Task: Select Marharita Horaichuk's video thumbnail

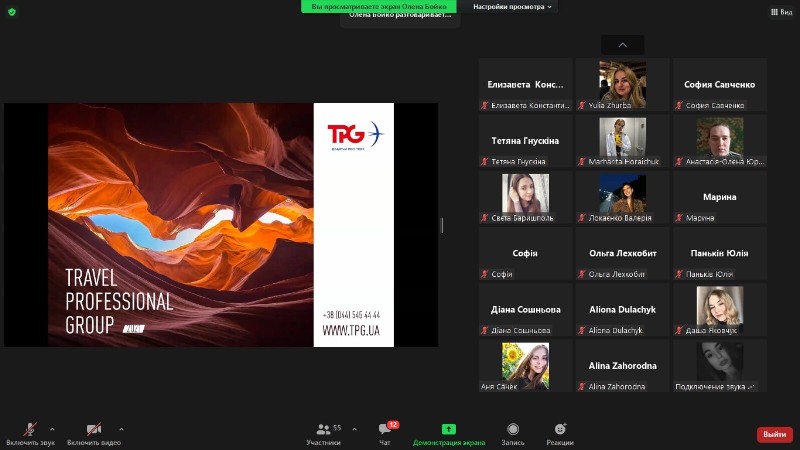Action: coord(622,138)
